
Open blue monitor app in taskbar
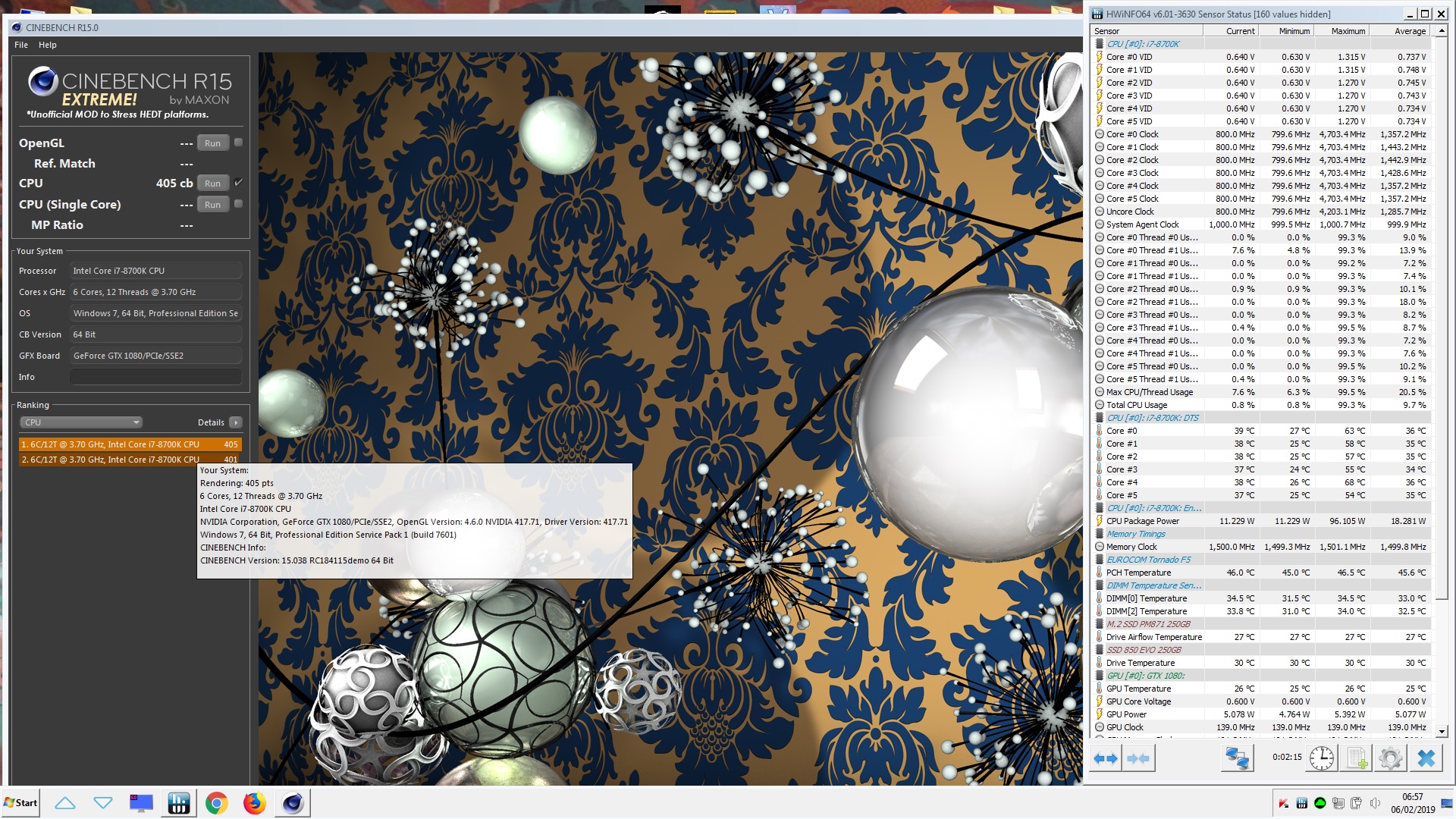[x=141, y=803]
